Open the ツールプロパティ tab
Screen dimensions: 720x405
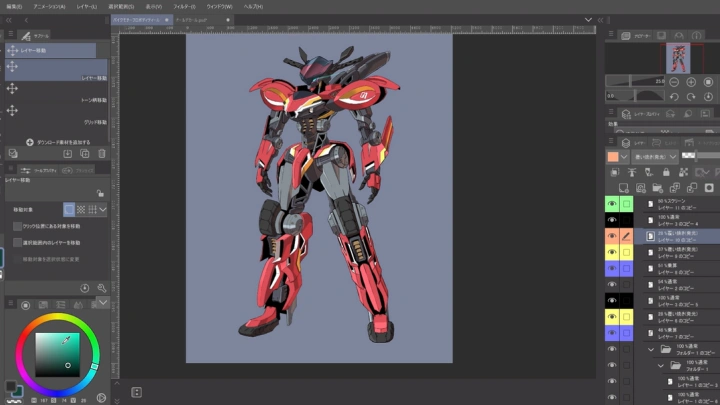[39, 170]
